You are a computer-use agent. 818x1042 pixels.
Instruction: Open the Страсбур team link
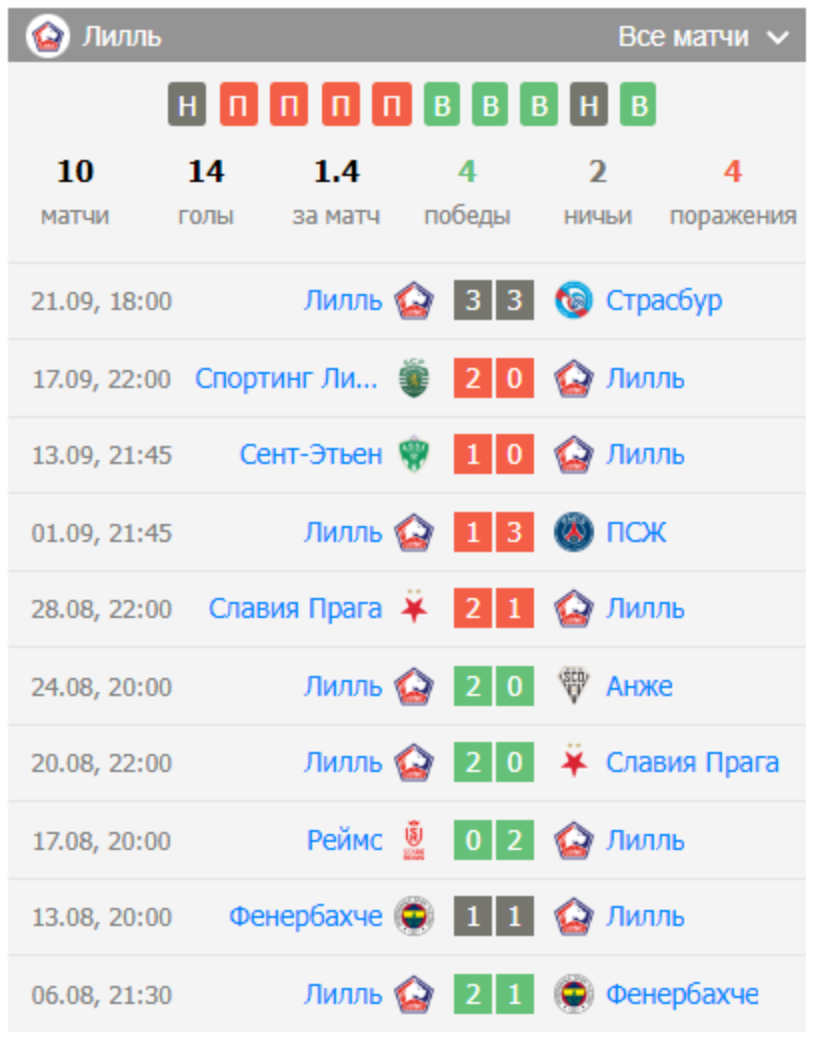click(664, 301)
